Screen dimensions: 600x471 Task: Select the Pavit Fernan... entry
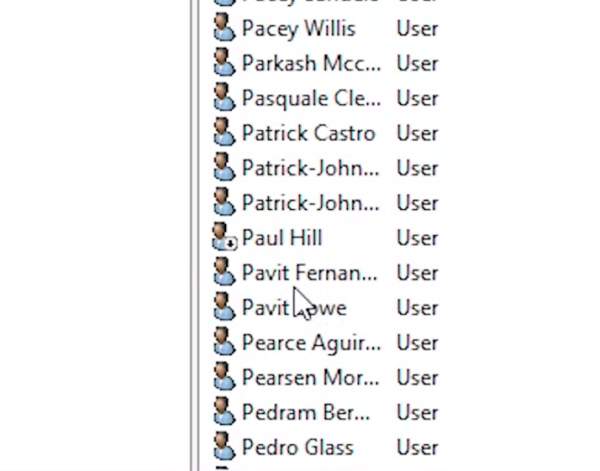pyautogui.click(x=310, y=273)
